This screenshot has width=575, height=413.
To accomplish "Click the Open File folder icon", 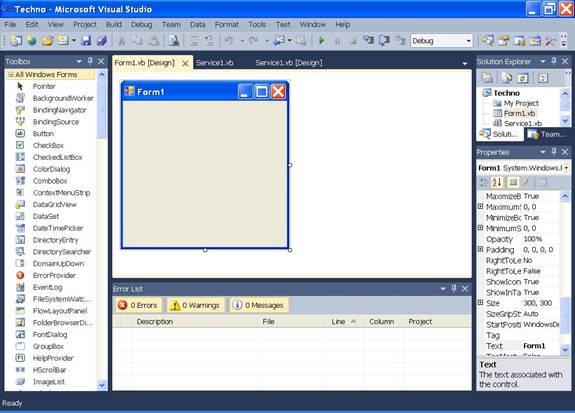I will [x=47, y=41].
